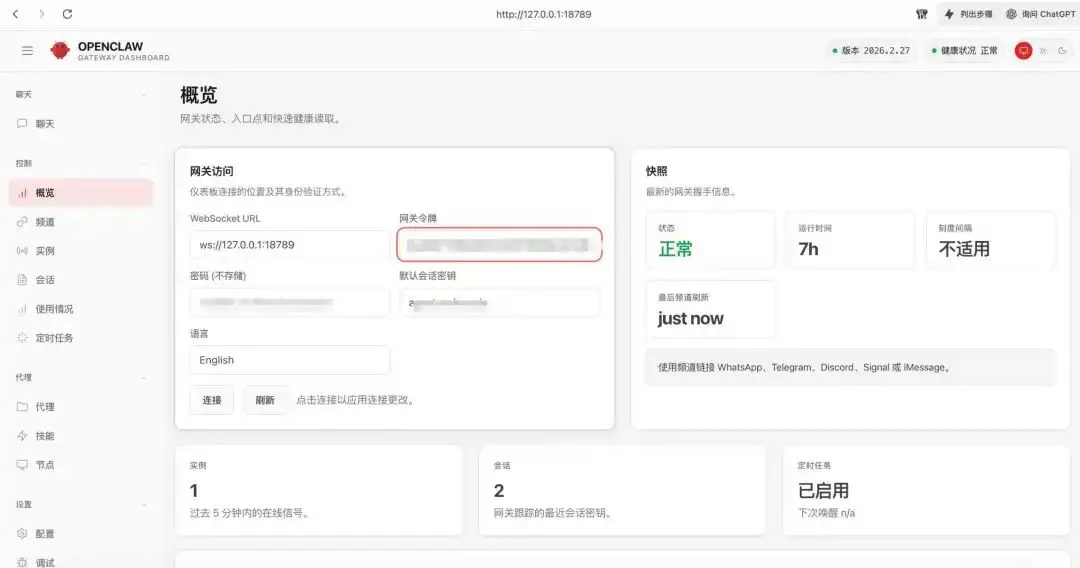
Task: Click the 询问 ChatGPT button
Action: coord(1040,14)
